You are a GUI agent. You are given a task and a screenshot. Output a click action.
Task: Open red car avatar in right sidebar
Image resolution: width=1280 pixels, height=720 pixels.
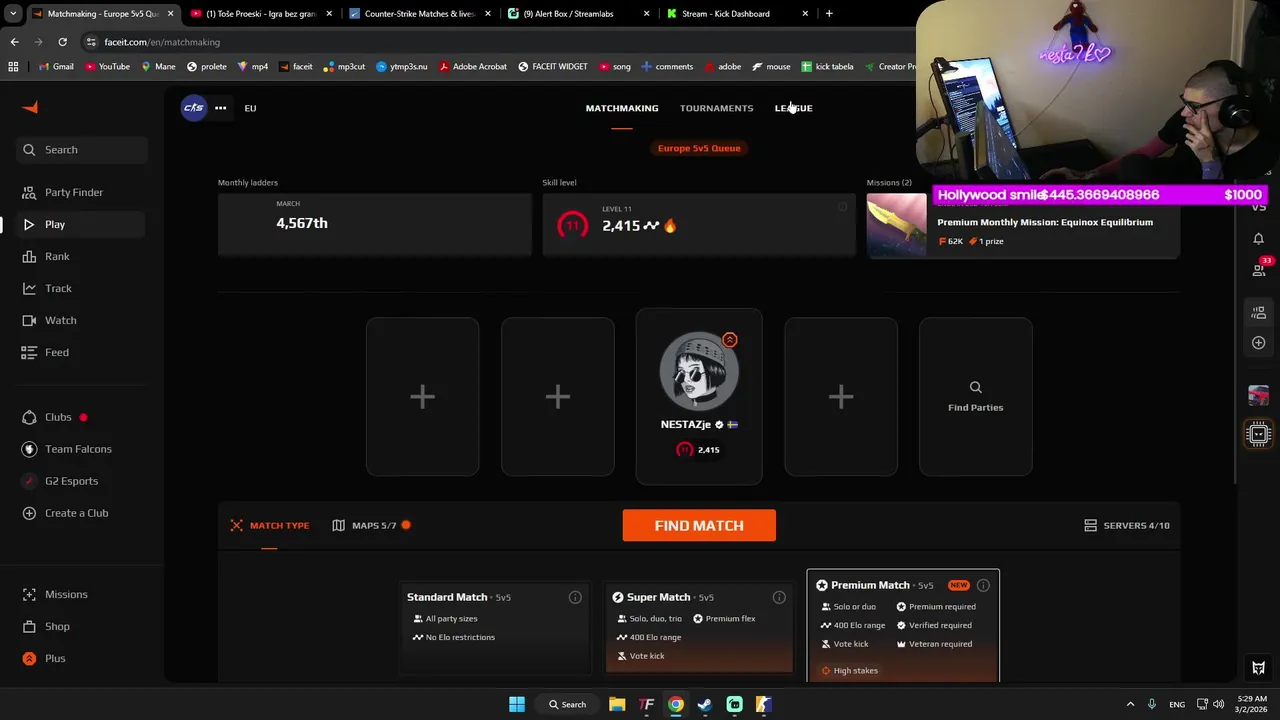click(x=1259, y=396)
